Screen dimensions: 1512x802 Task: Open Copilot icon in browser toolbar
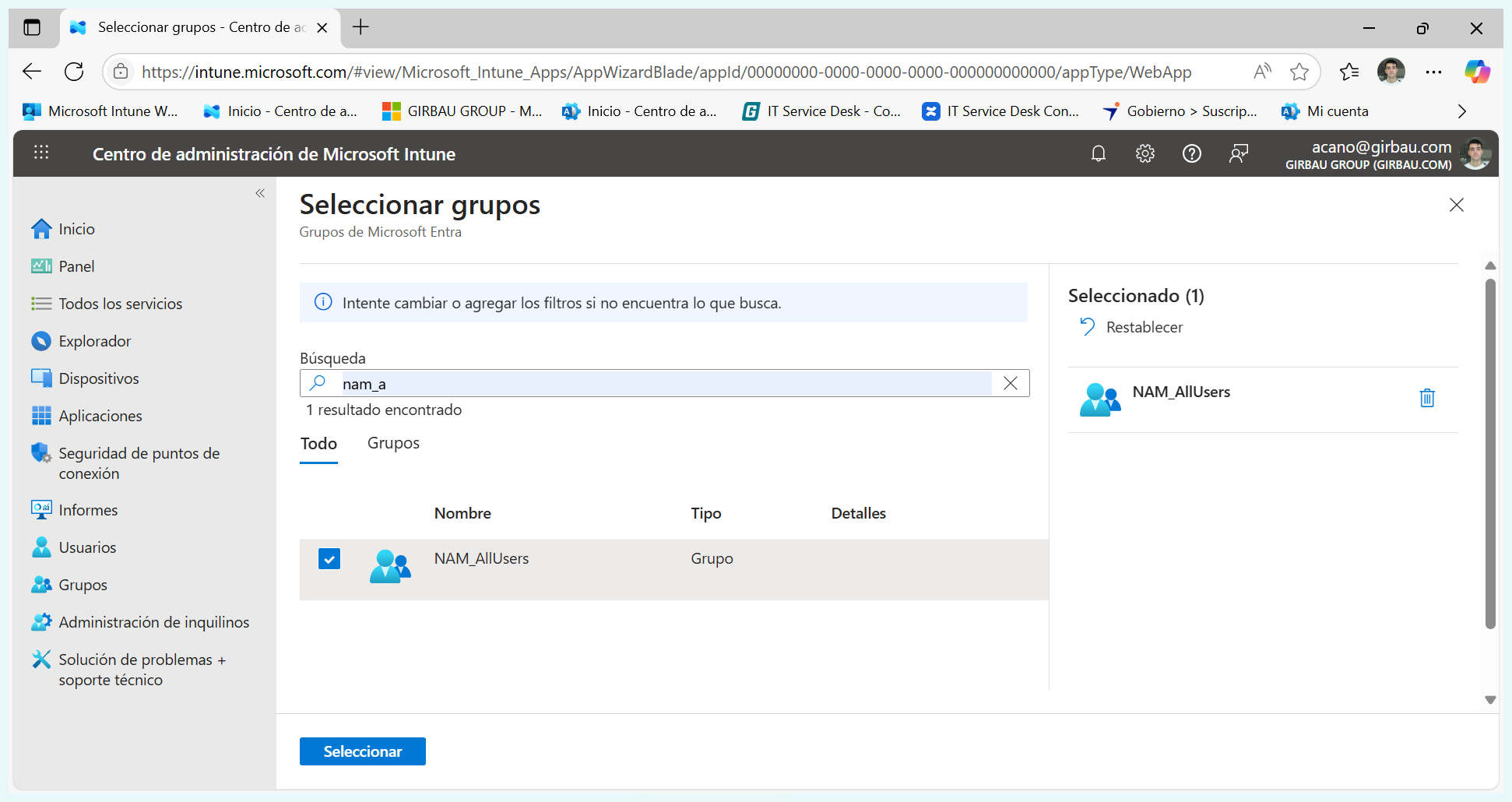coord(1476,72)
